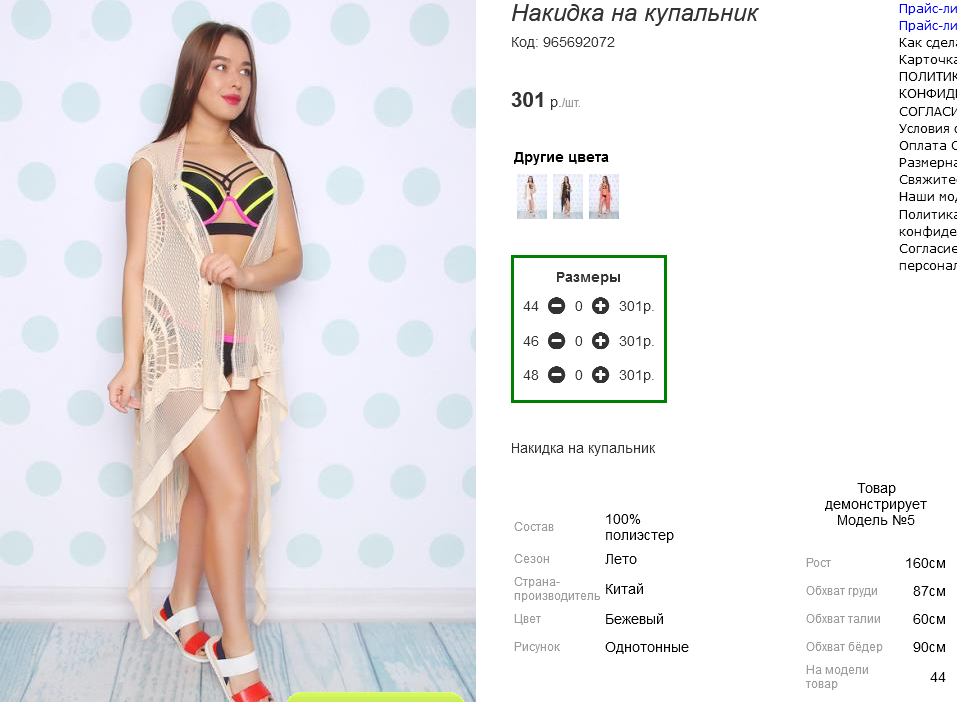This screenshot has width=957, height=702.
Task: Decrease quantity for size 44
Action: [557, 306]
